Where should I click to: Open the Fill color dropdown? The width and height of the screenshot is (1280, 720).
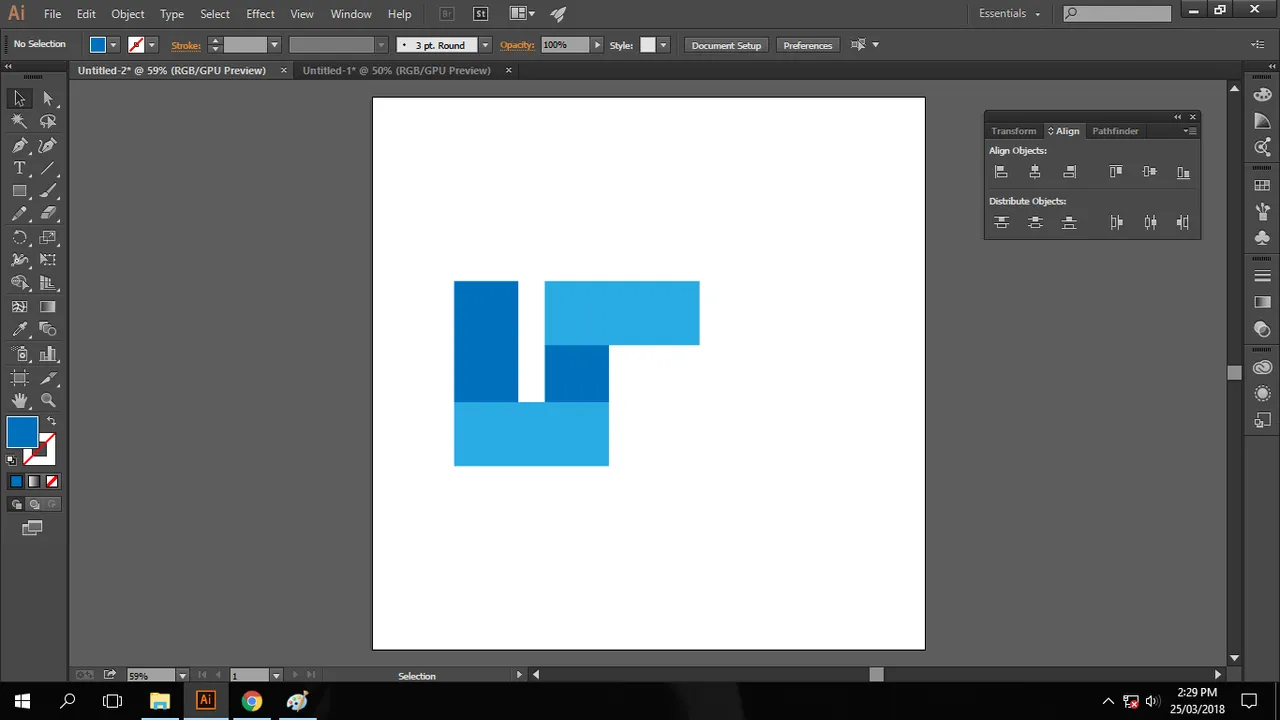tap(113, 45)
